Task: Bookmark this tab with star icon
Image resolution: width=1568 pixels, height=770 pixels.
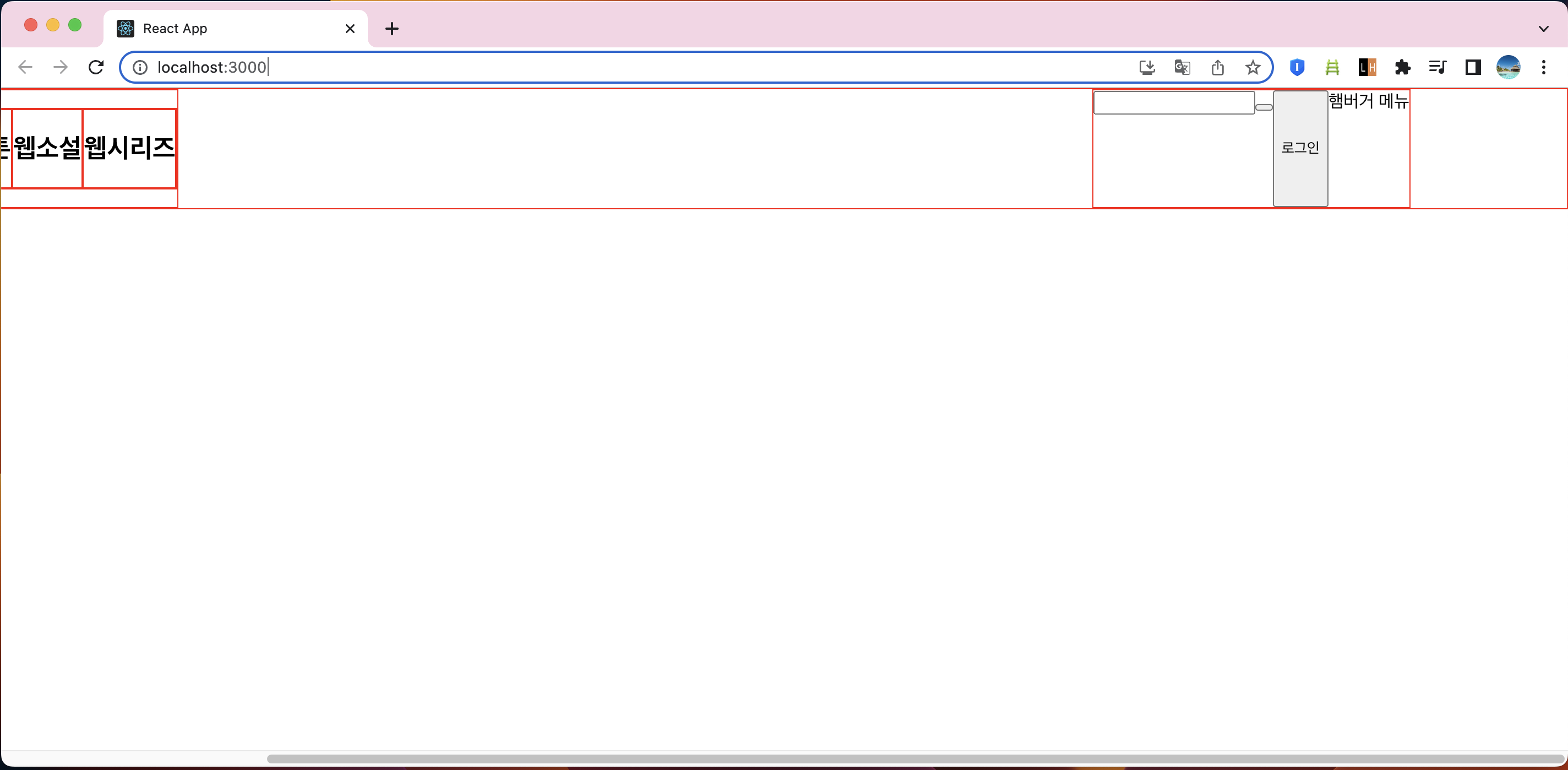Action: (1253, 67)
